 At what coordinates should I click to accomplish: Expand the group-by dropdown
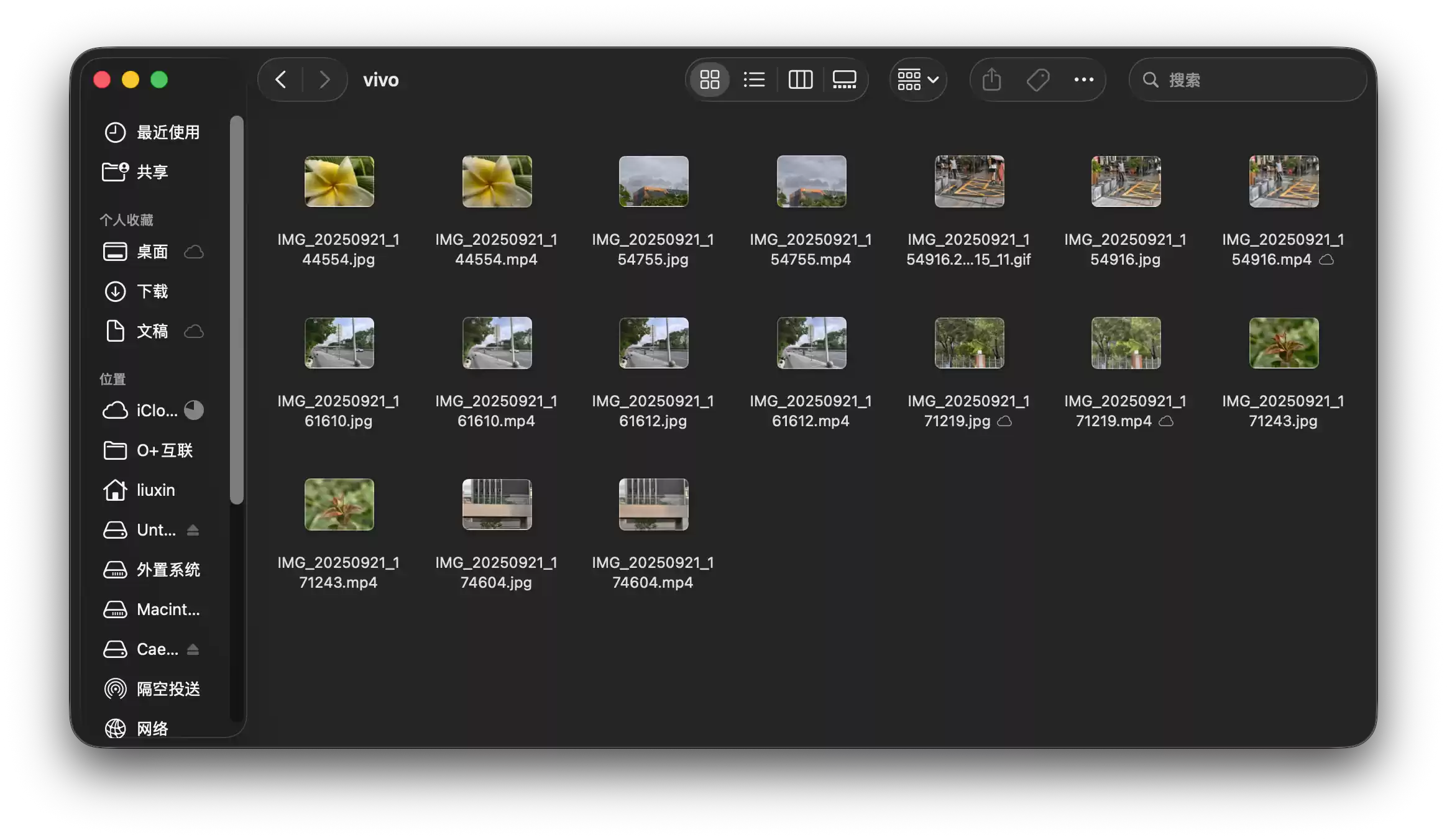[917, 80]
